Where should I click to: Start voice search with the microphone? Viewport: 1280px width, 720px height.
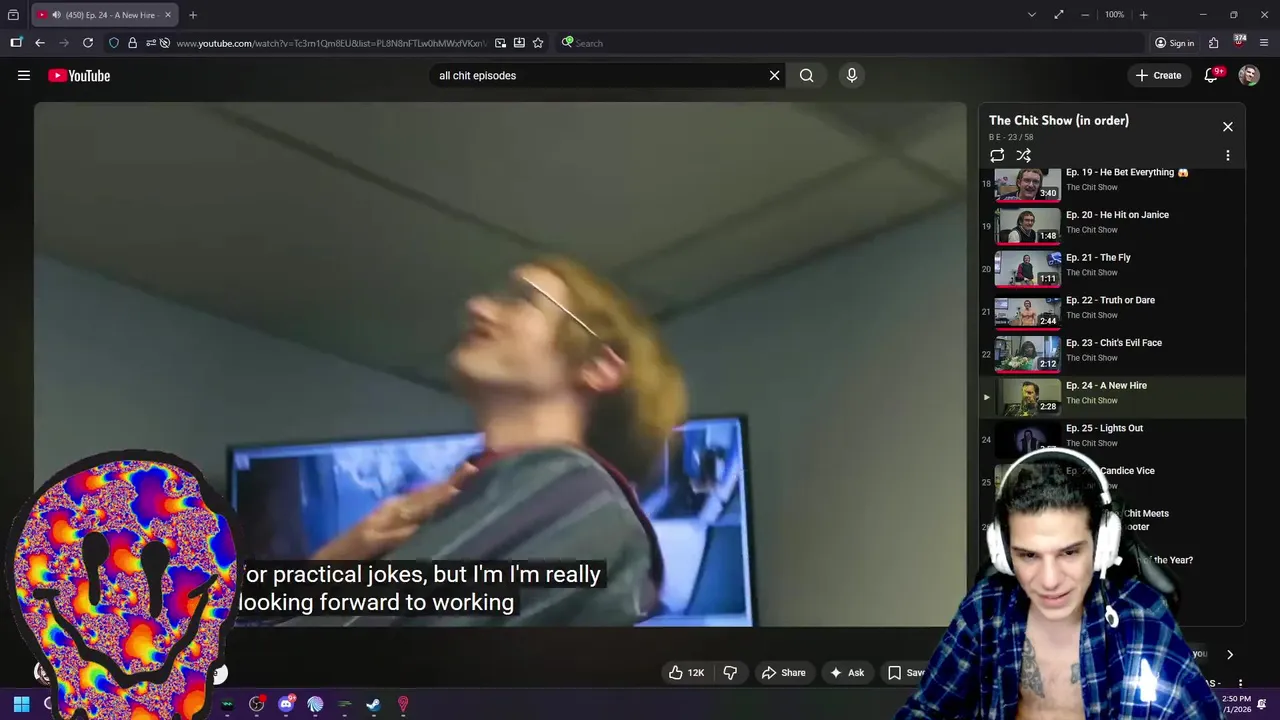click(851, 75)
